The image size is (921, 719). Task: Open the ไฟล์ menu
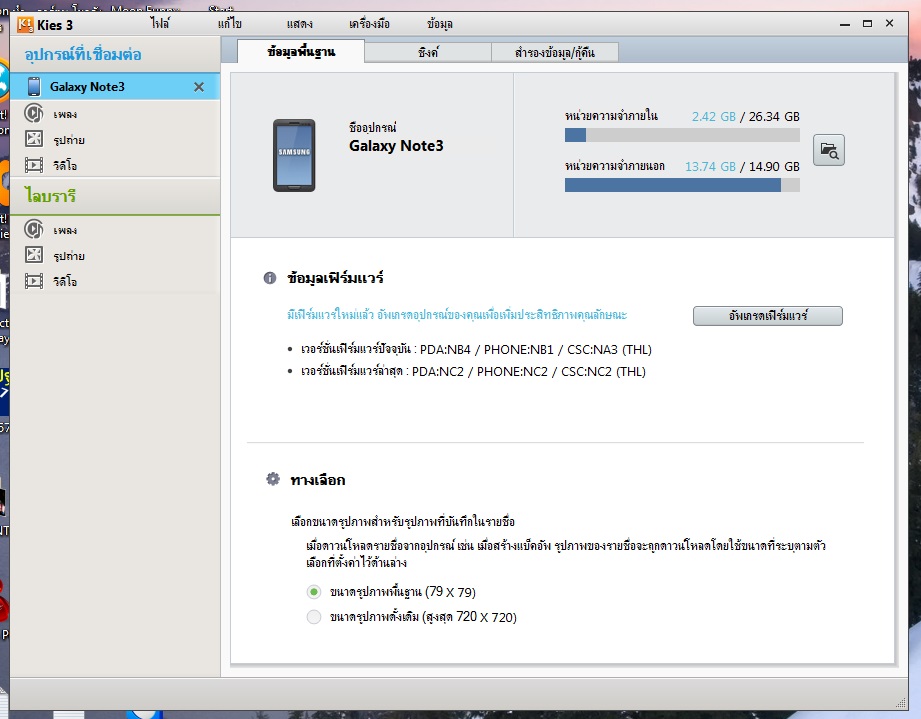coord(160,23)
